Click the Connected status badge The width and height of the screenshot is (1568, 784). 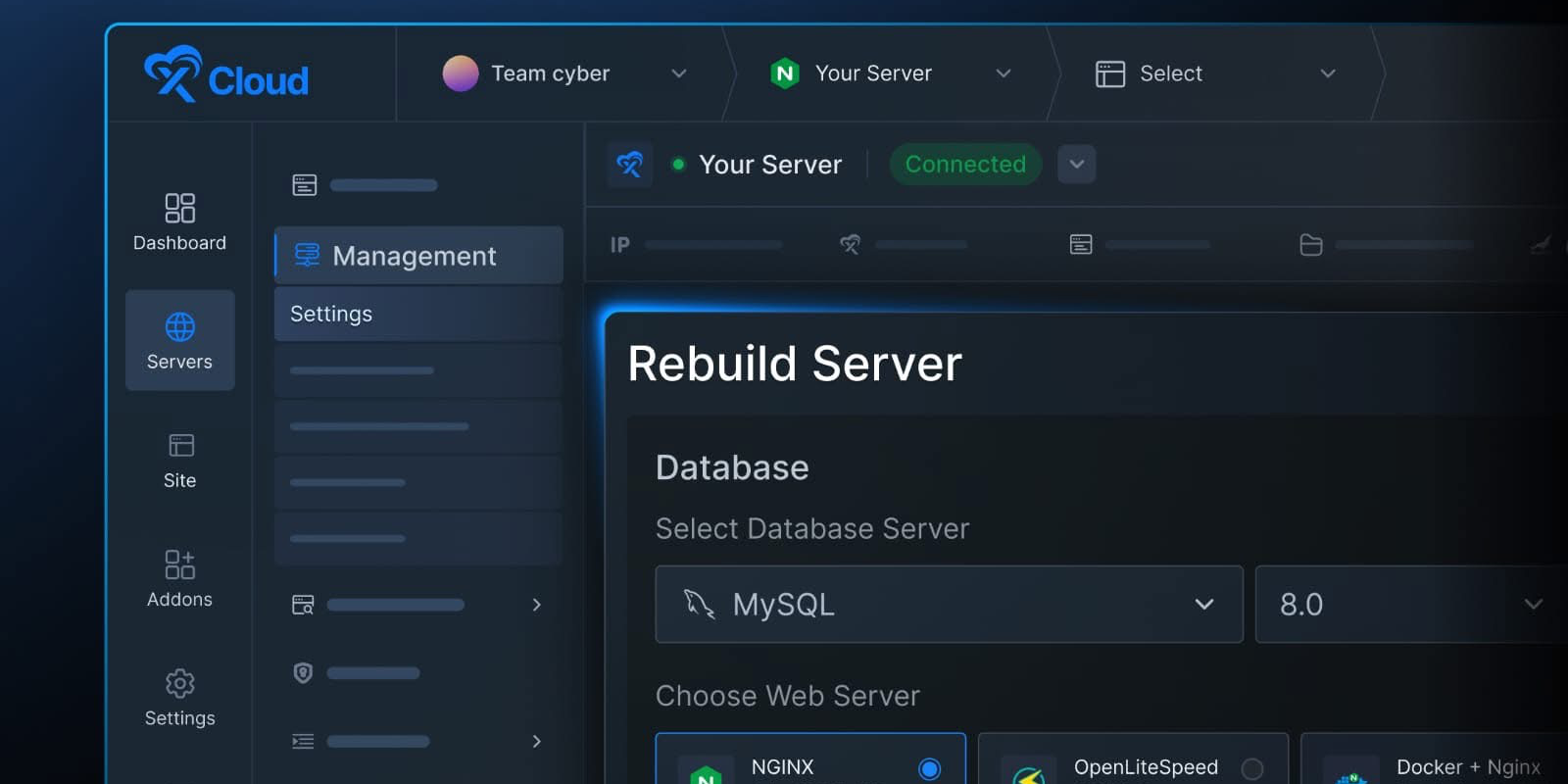(965, 164)
